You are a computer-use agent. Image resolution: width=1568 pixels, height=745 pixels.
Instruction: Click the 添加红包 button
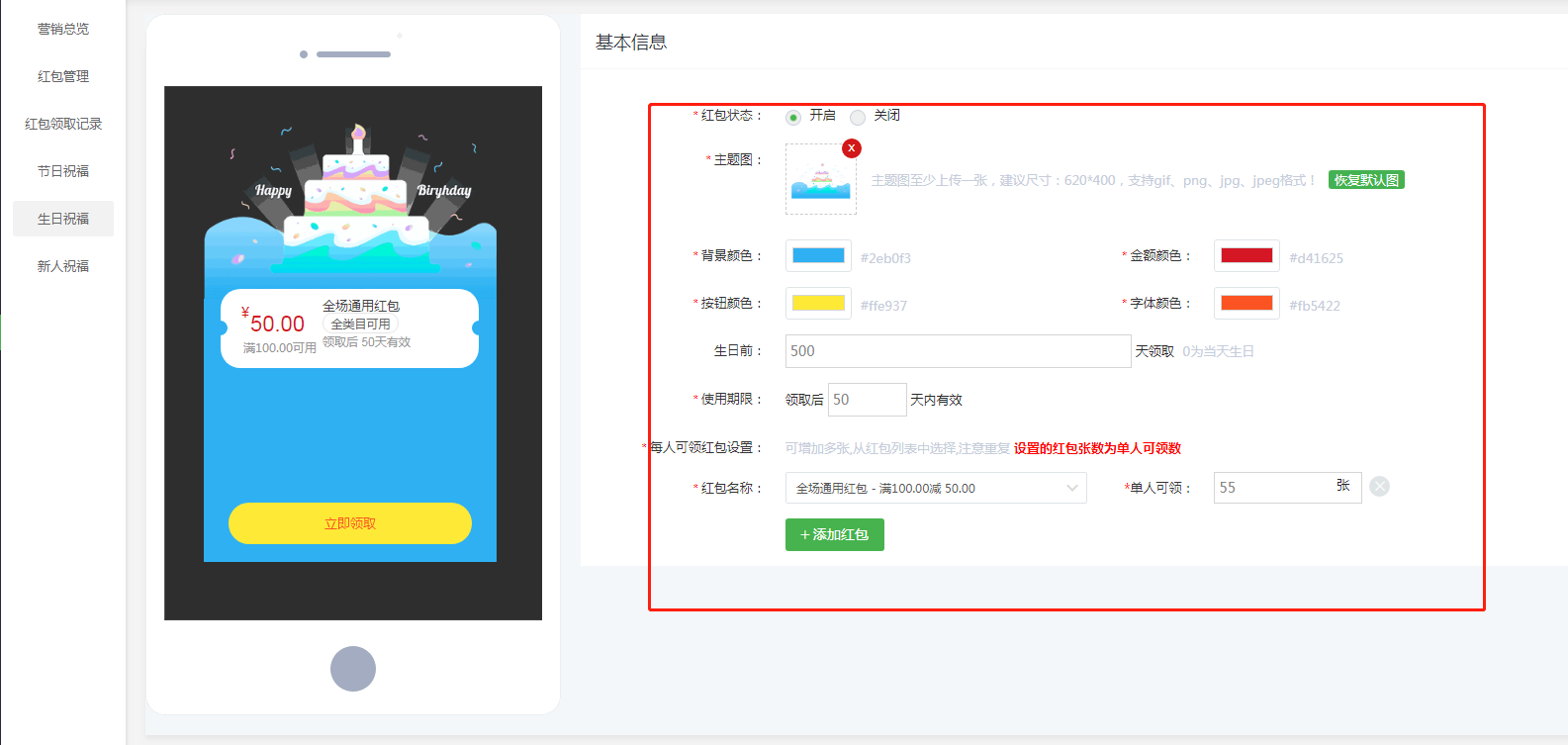pos(835,534)
